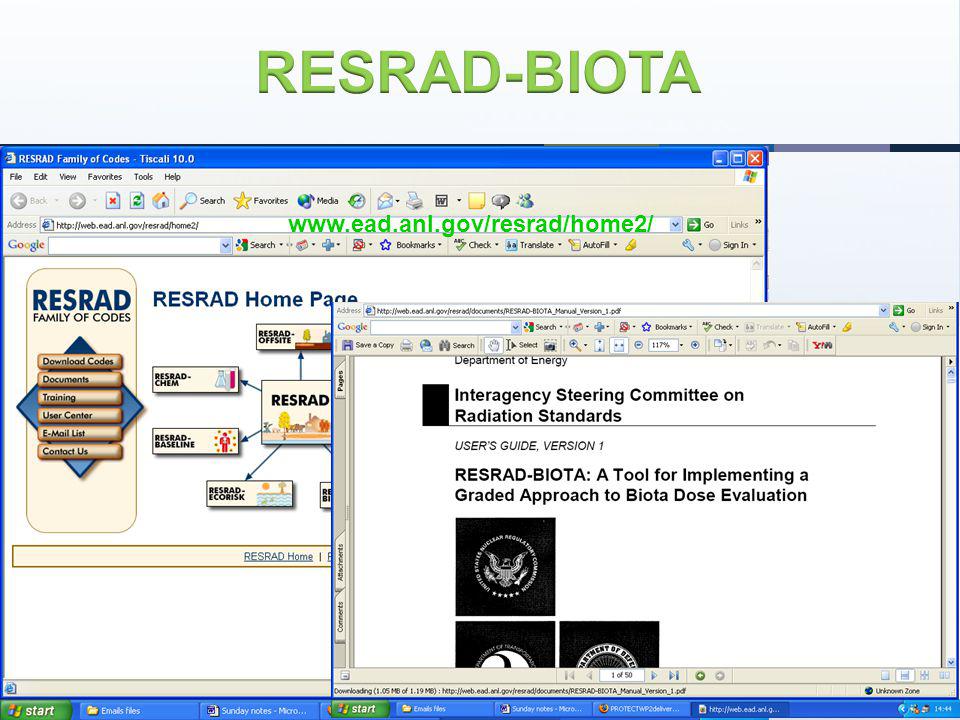
Task: Click the Training sidebar button
Action: tap(80, 397)
